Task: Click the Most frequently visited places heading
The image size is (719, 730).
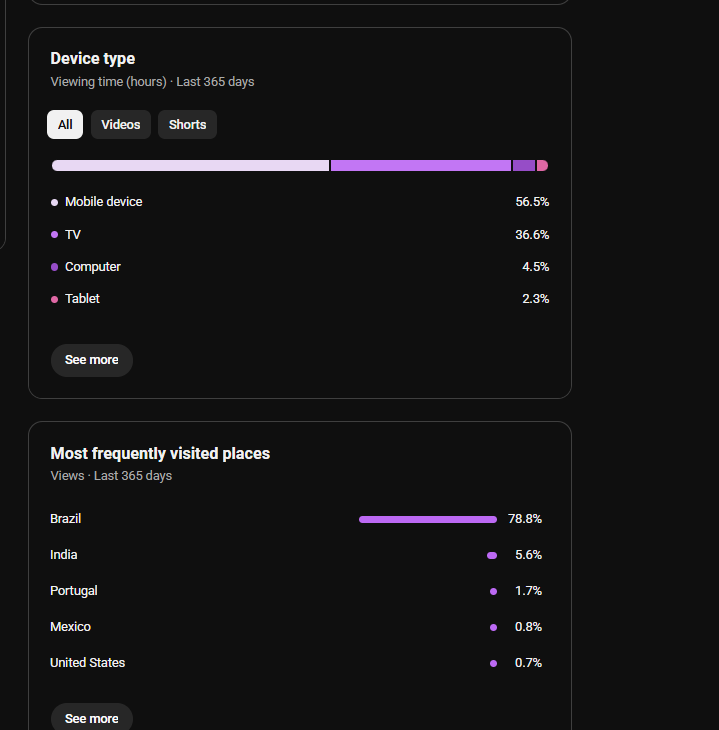Action: coord(160,453)
